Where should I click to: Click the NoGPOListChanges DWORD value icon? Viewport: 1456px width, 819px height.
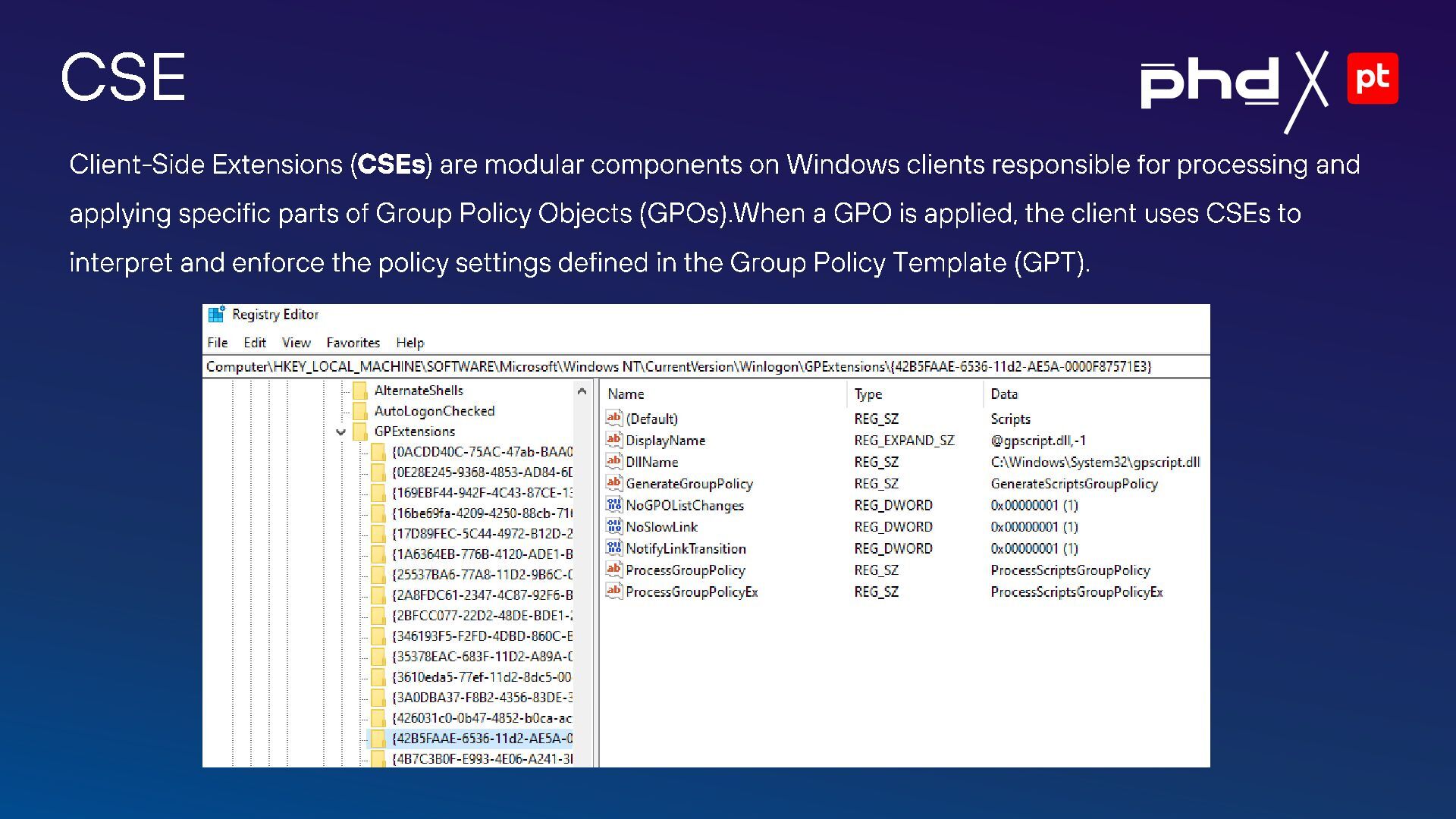point(614,504)
